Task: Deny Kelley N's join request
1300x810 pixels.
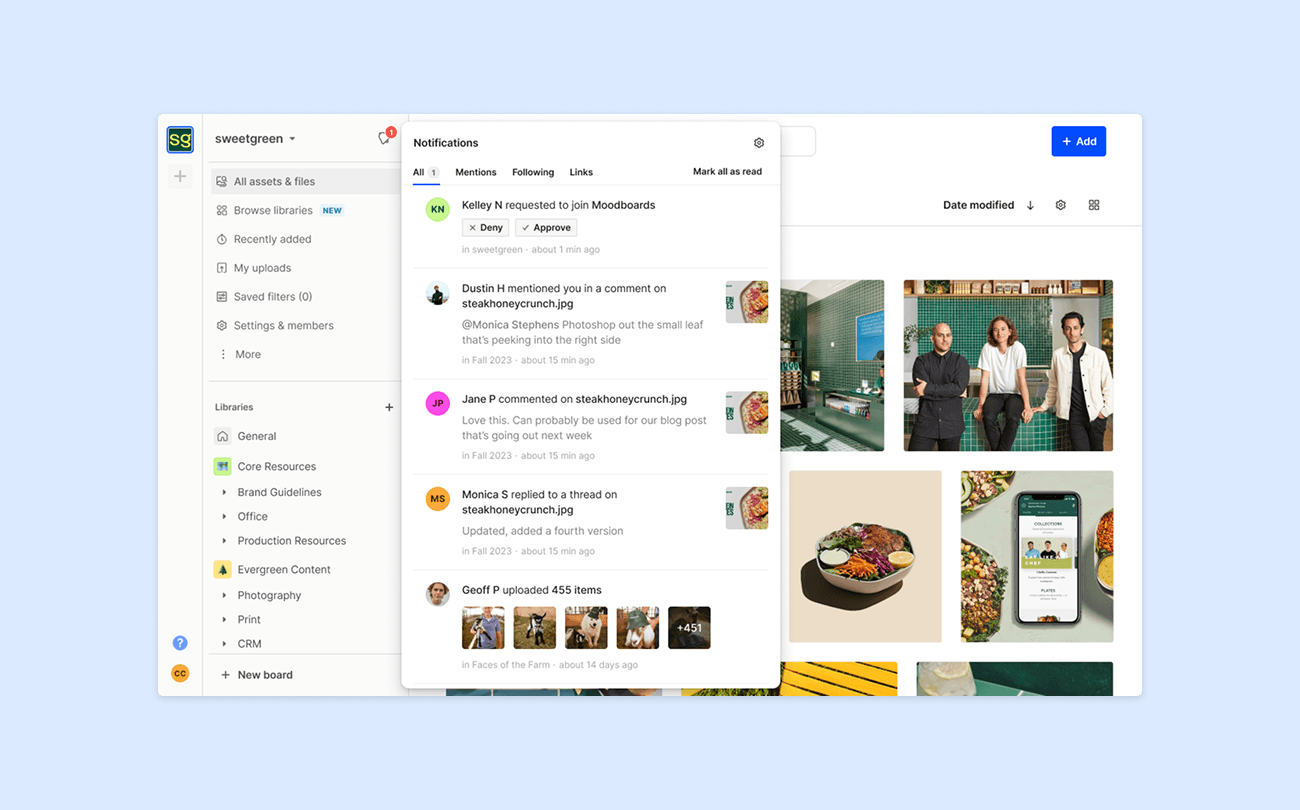Action: [485, 228]
